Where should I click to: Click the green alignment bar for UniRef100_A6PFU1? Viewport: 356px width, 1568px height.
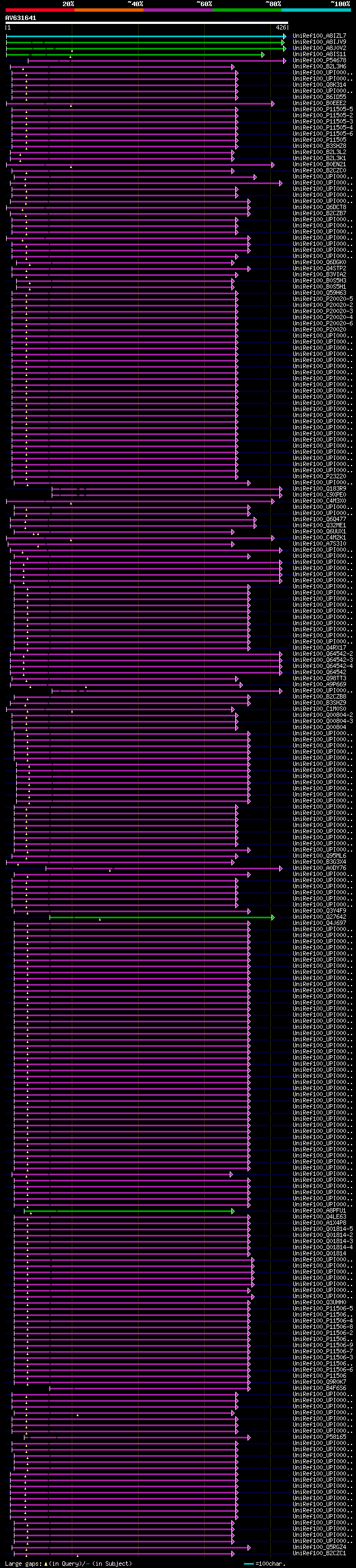(129, 1211)
